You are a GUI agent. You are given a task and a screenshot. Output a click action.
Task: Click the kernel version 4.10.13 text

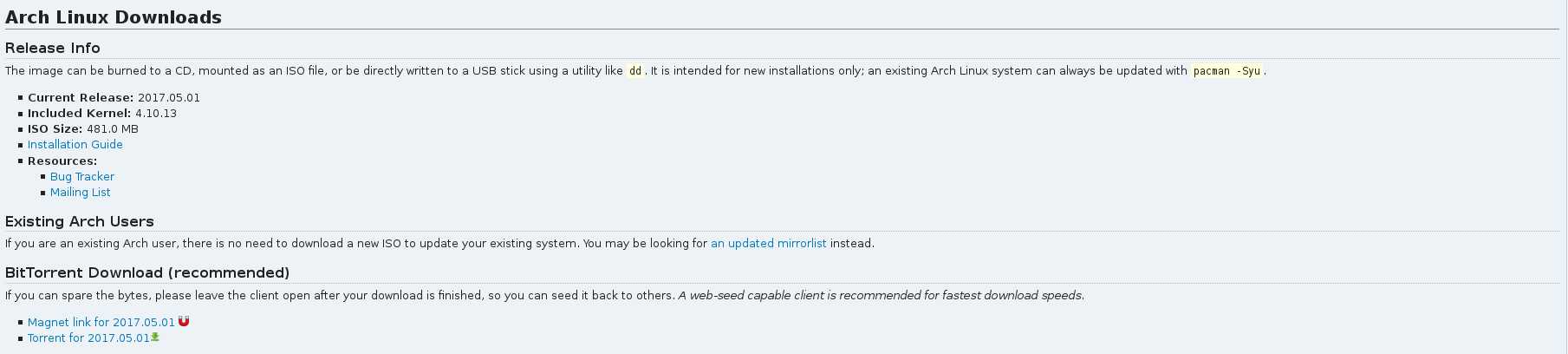tap(156, 114)
